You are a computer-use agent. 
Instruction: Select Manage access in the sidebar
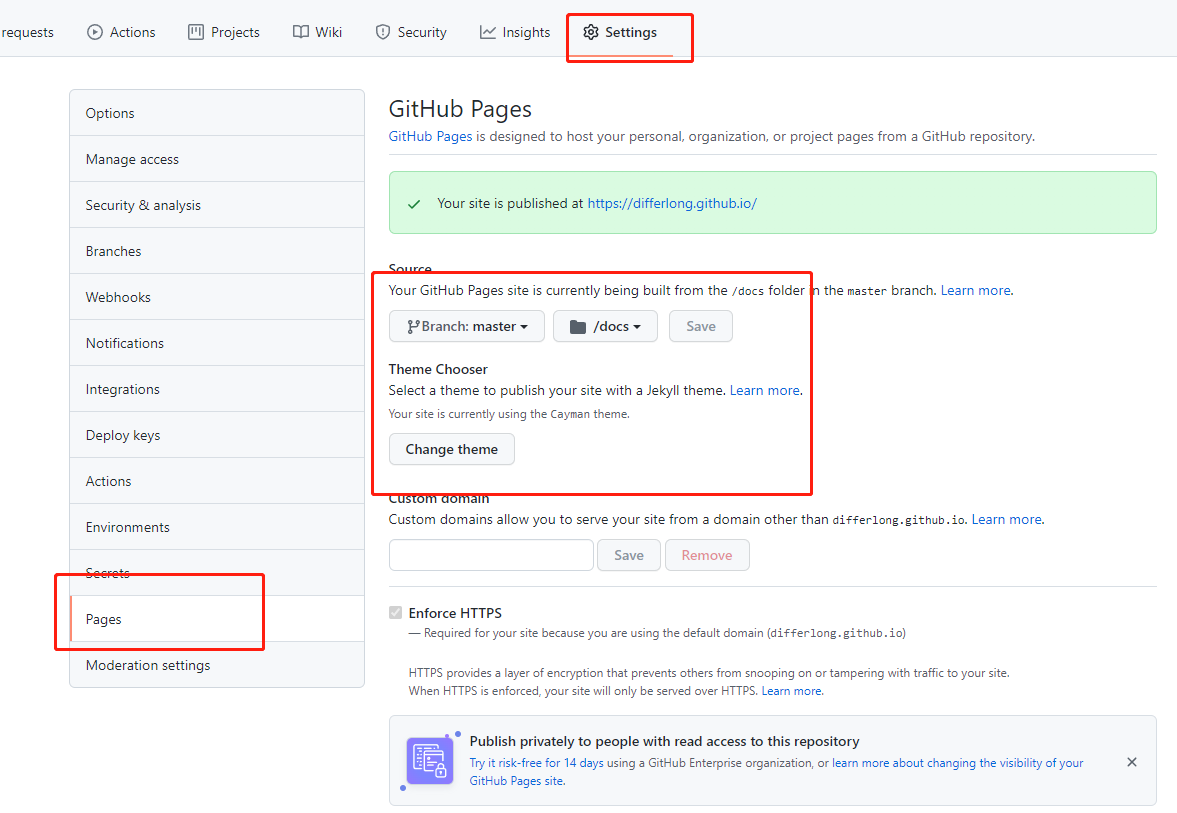[x=217, y=159]
